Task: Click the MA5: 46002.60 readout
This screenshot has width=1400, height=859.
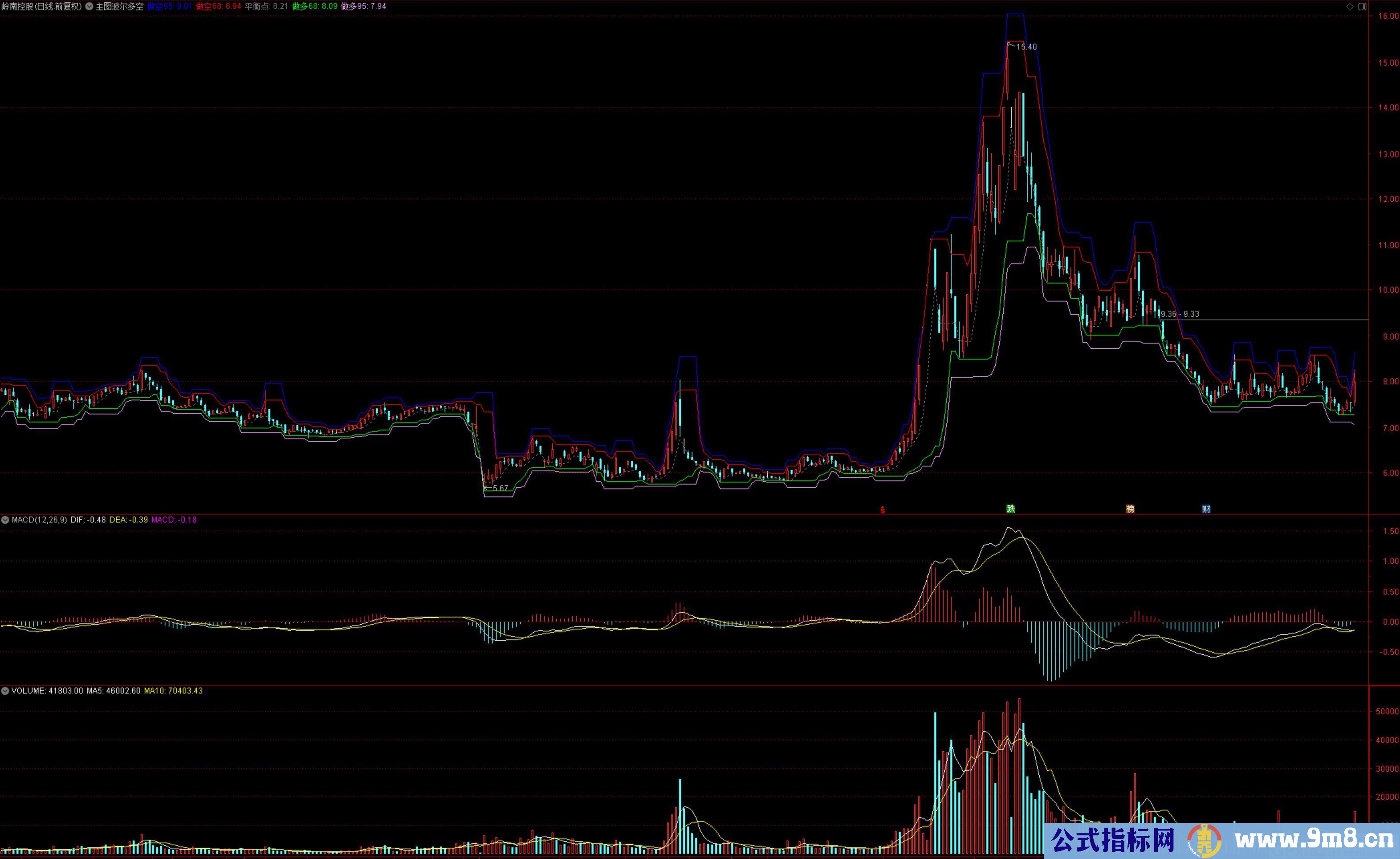Action: point(113,691)
